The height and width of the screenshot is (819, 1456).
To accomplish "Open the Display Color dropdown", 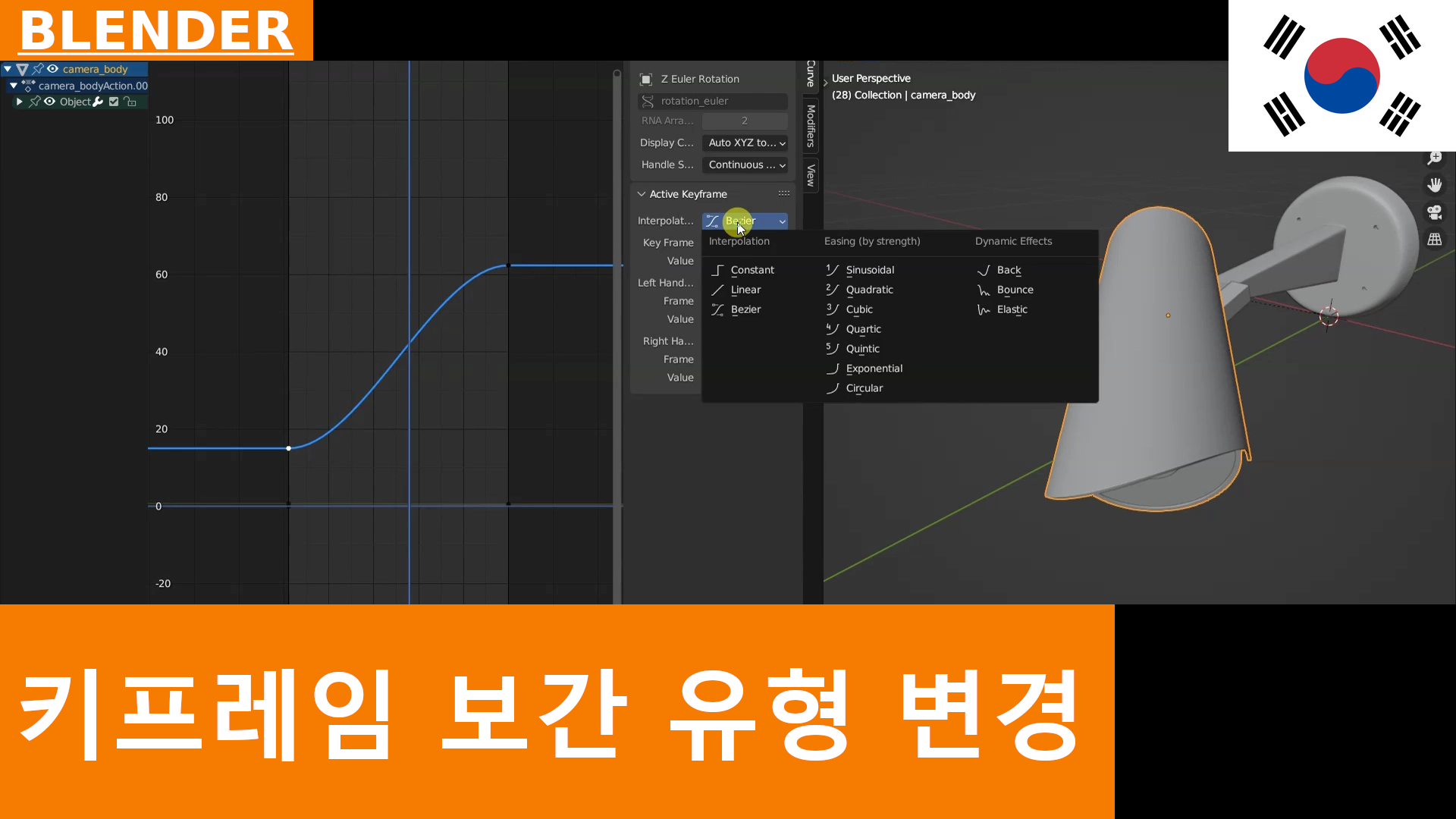I will pyautogui.click(x=745, y=143).
